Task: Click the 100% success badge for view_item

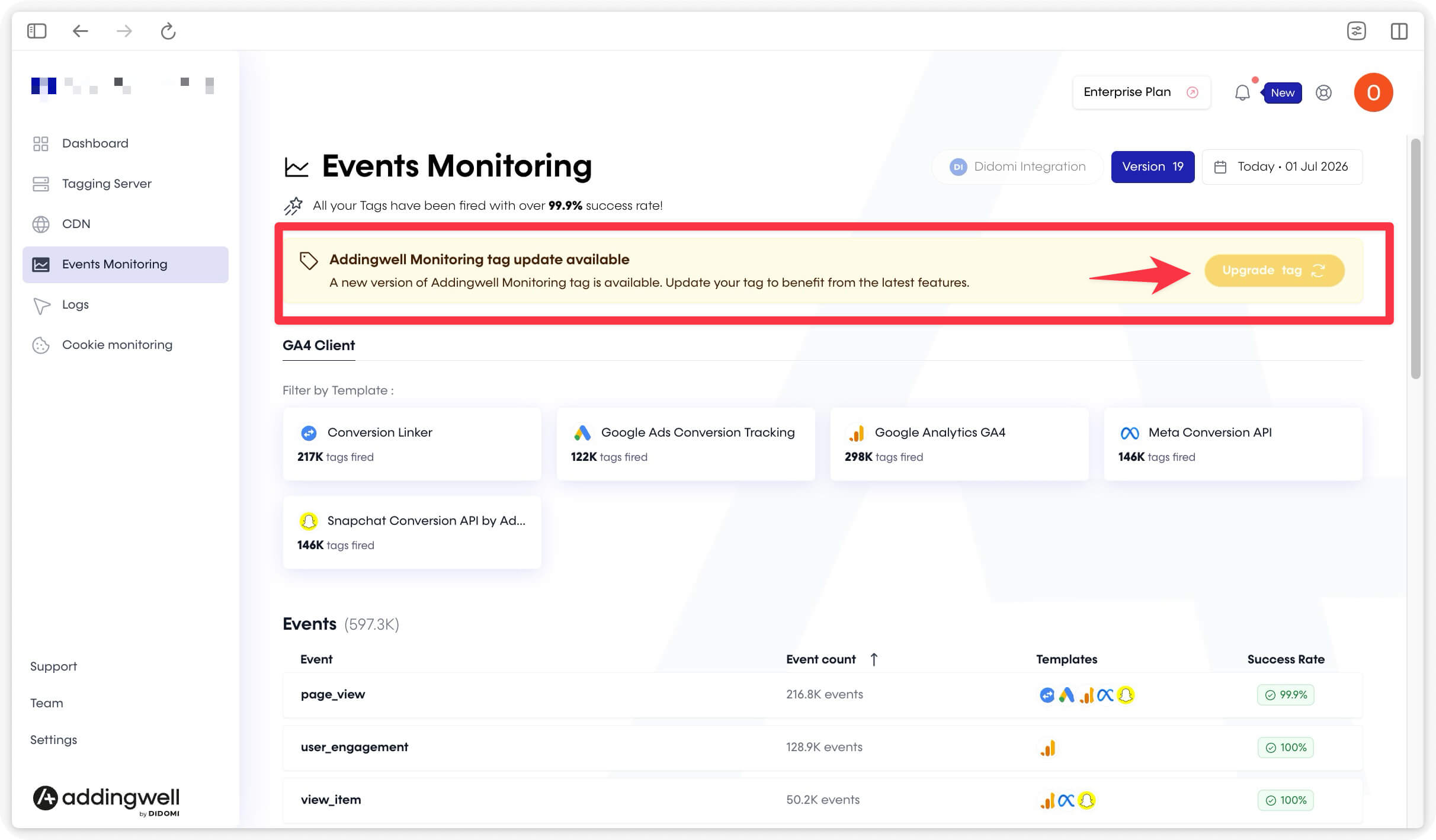Action: click(x=1286, y=800)
